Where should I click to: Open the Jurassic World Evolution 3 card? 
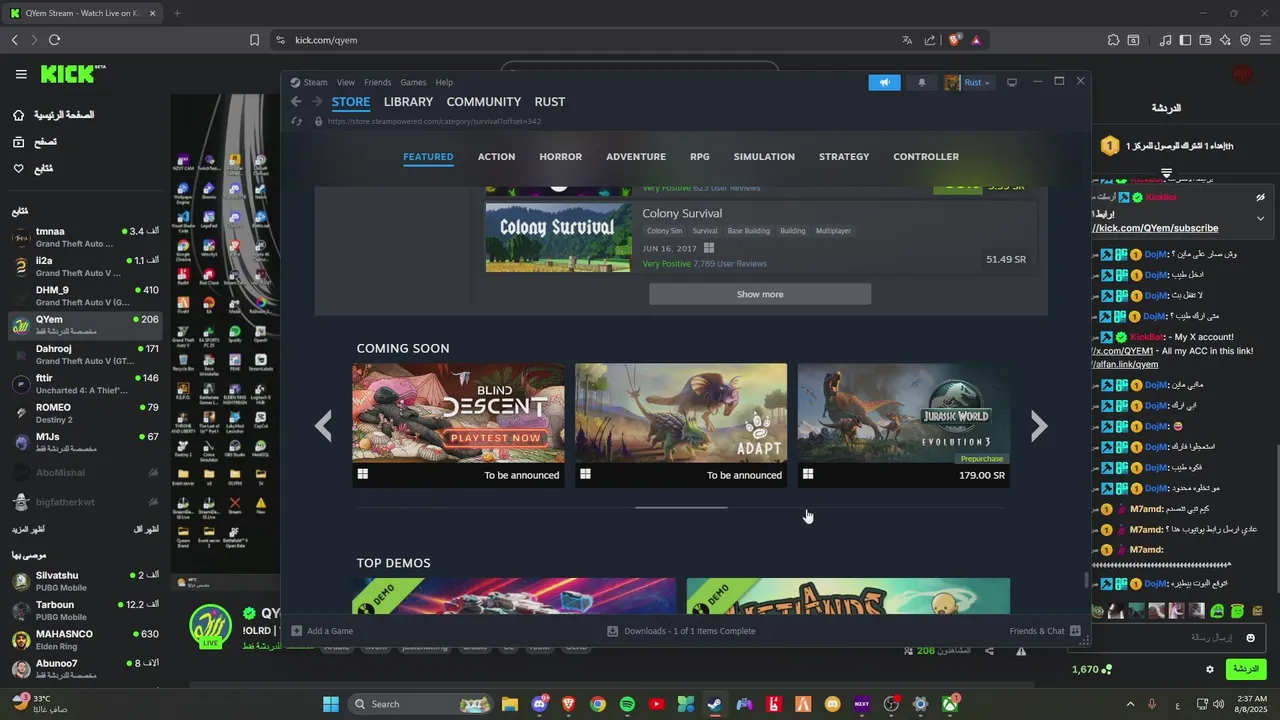click(903, 425)
